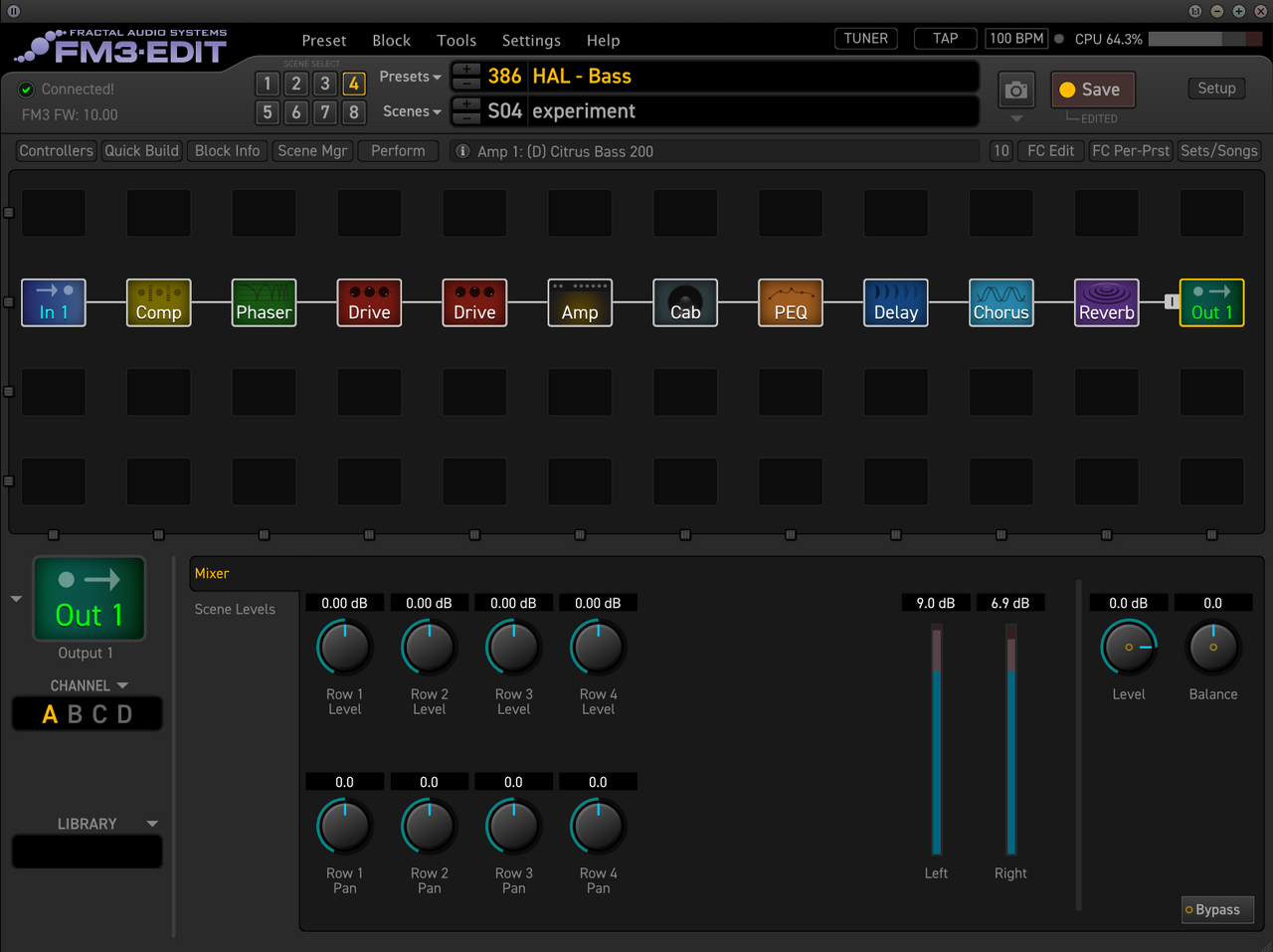Open the Help menu
Viewport: 1273px width, 952px height.
(x=603, y=41)
